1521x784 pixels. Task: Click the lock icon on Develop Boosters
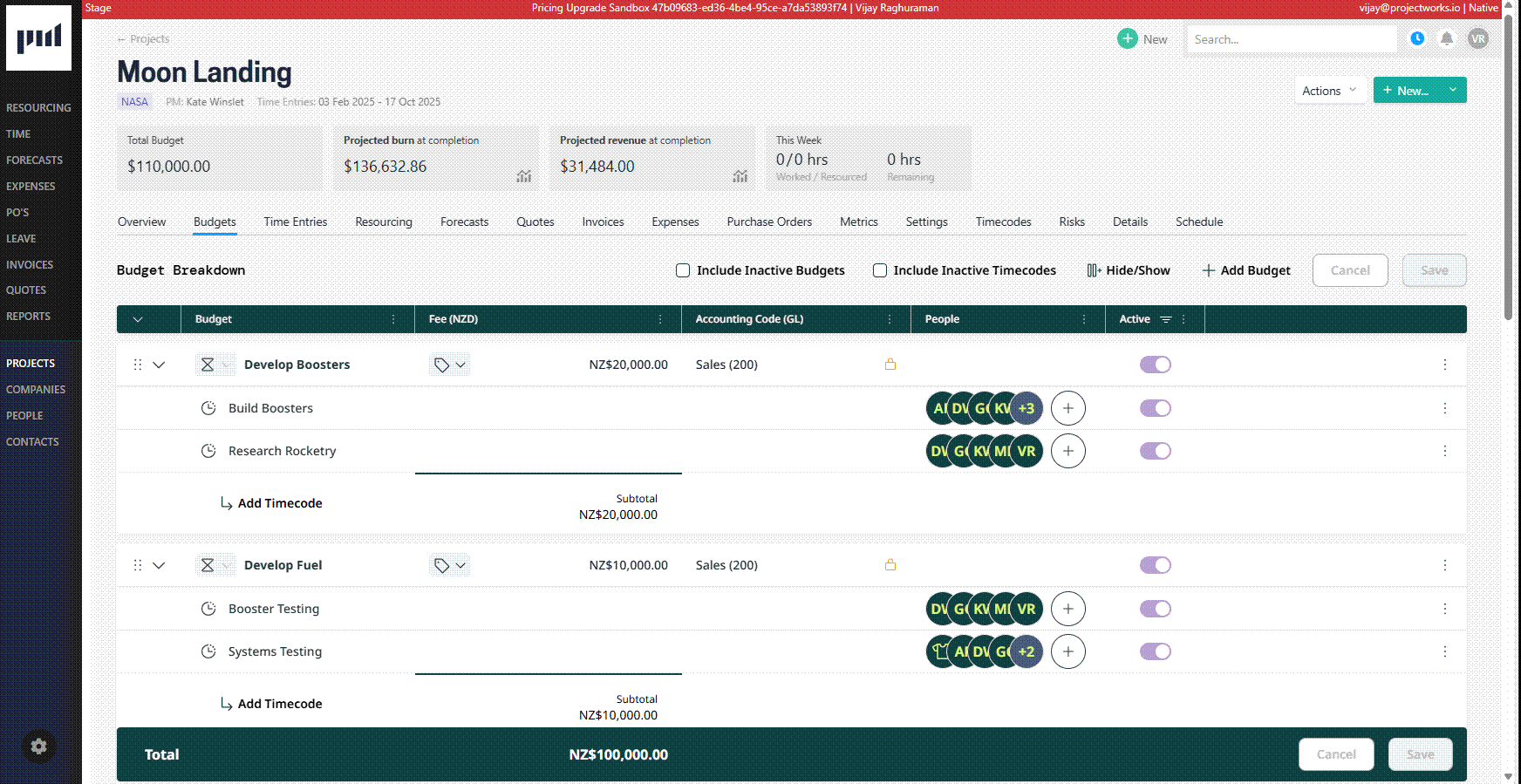890,365
